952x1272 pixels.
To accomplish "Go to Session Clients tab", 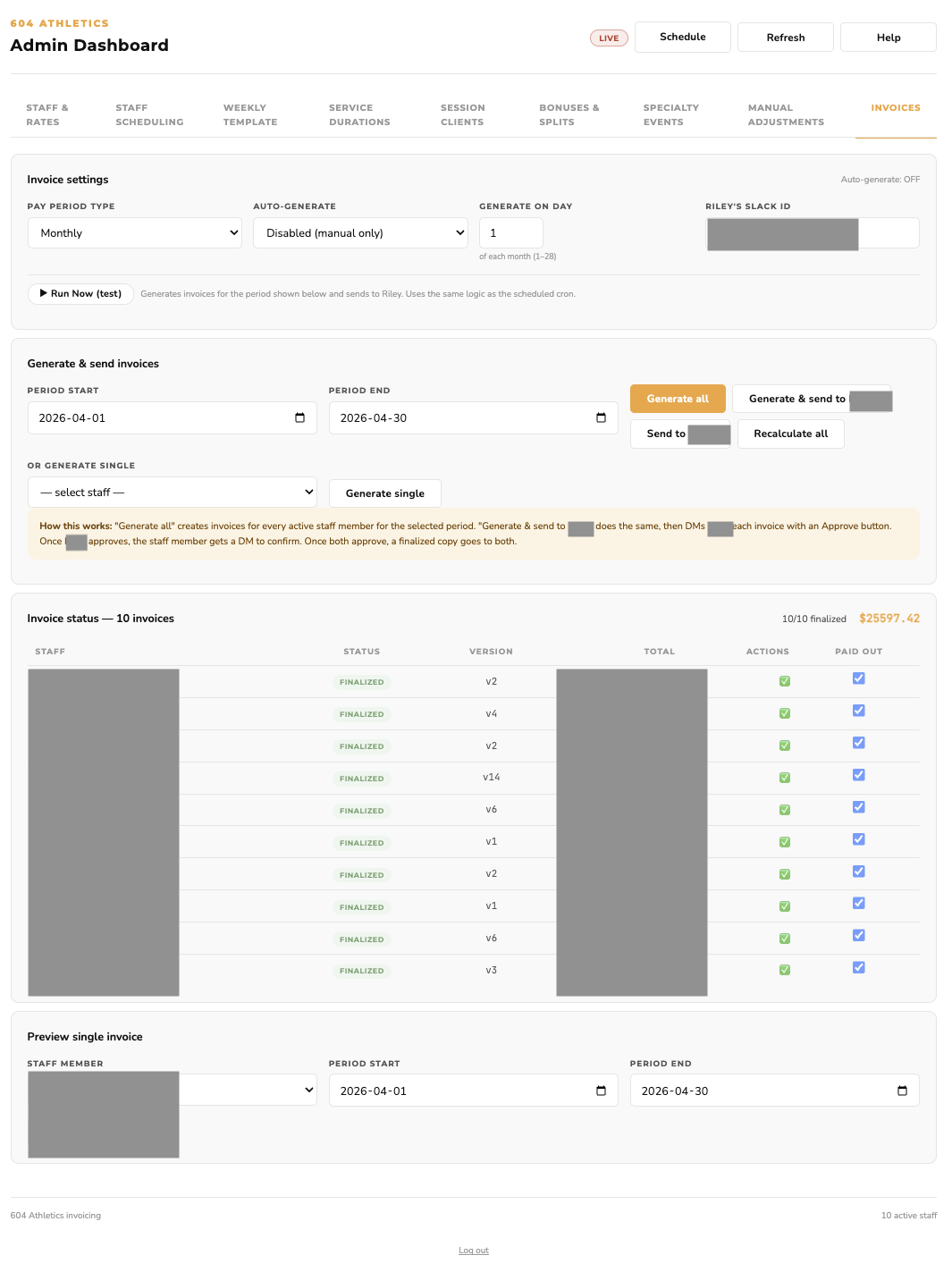I will (463, 114).
